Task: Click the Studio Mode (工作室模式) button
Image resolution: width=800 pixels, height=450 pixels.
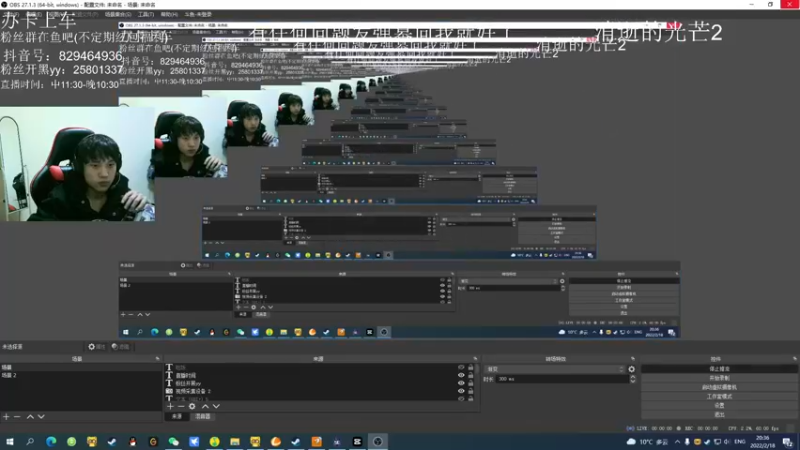Action: [719, 396]
